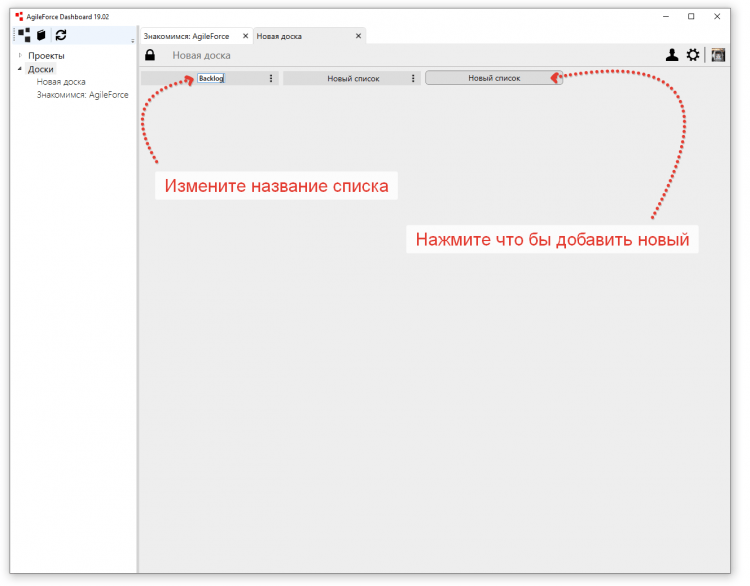The width and height of the screenshot is (750, 586).
Task: Click the Backlog list name input field
Action: tap(211, 78)
